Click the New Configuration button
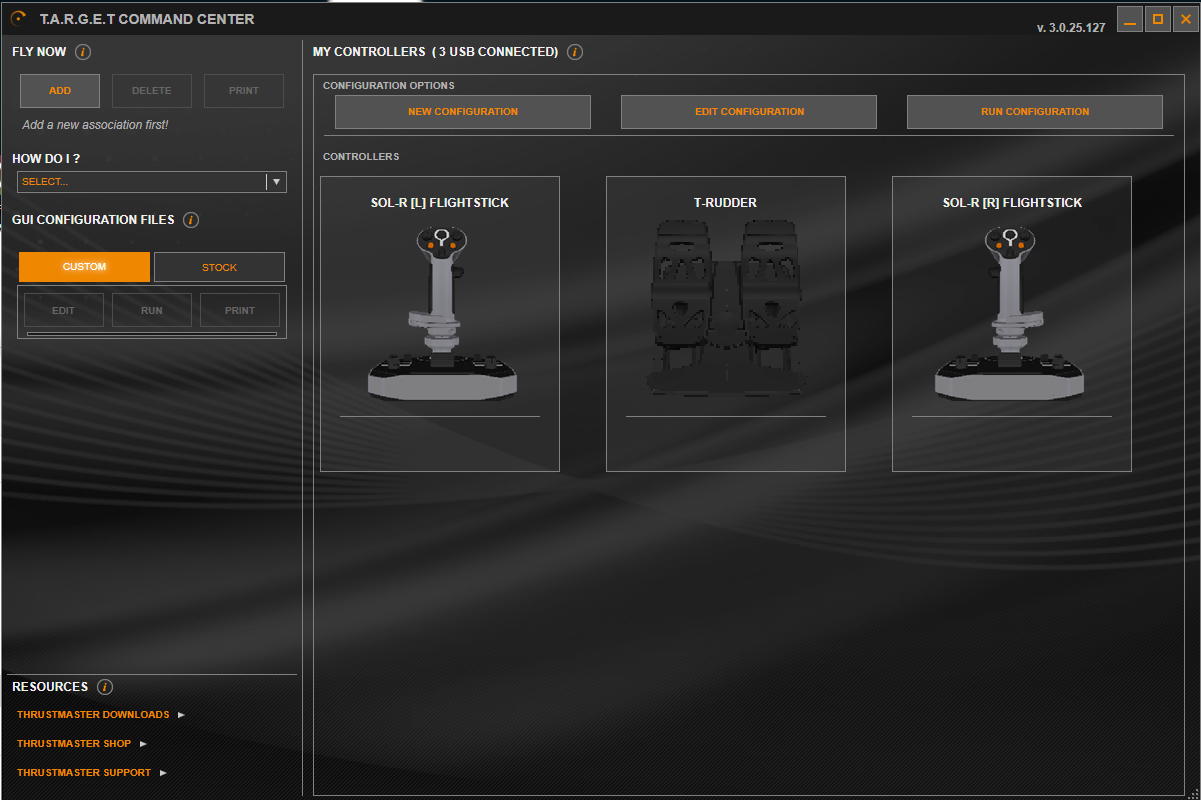Screen dimensions: 1201x800 (x=462, y=112)
